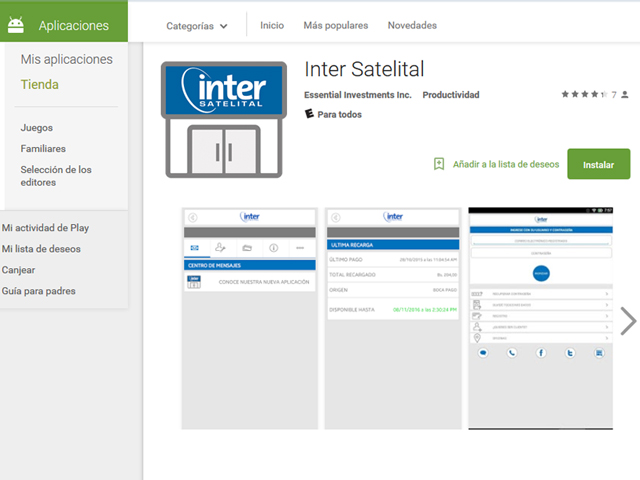Open developer Essential Investments Inc. page
640x480 pixels.
click(x=358, y=95)
